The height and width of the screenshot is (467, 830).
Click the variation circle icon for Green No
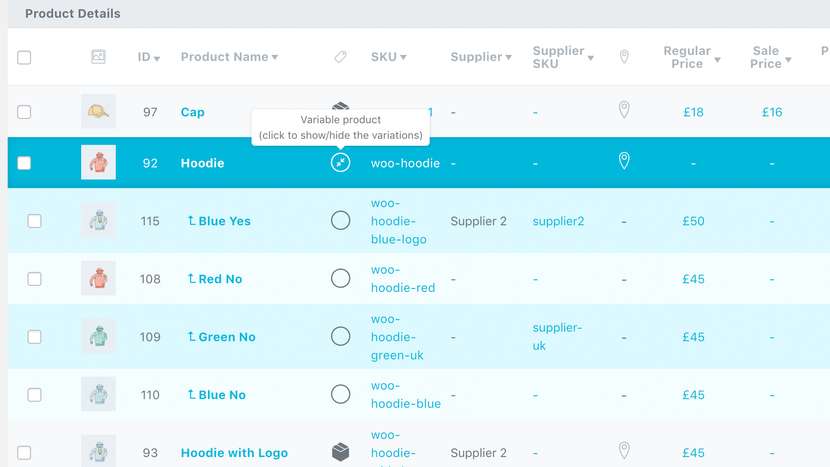[x=341, y=337]
